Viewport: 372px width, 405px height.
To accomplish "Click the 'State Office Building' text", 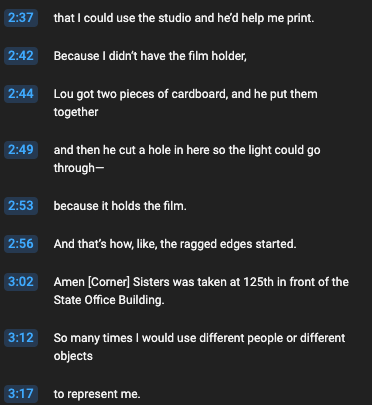I will [x=109, y=300].
